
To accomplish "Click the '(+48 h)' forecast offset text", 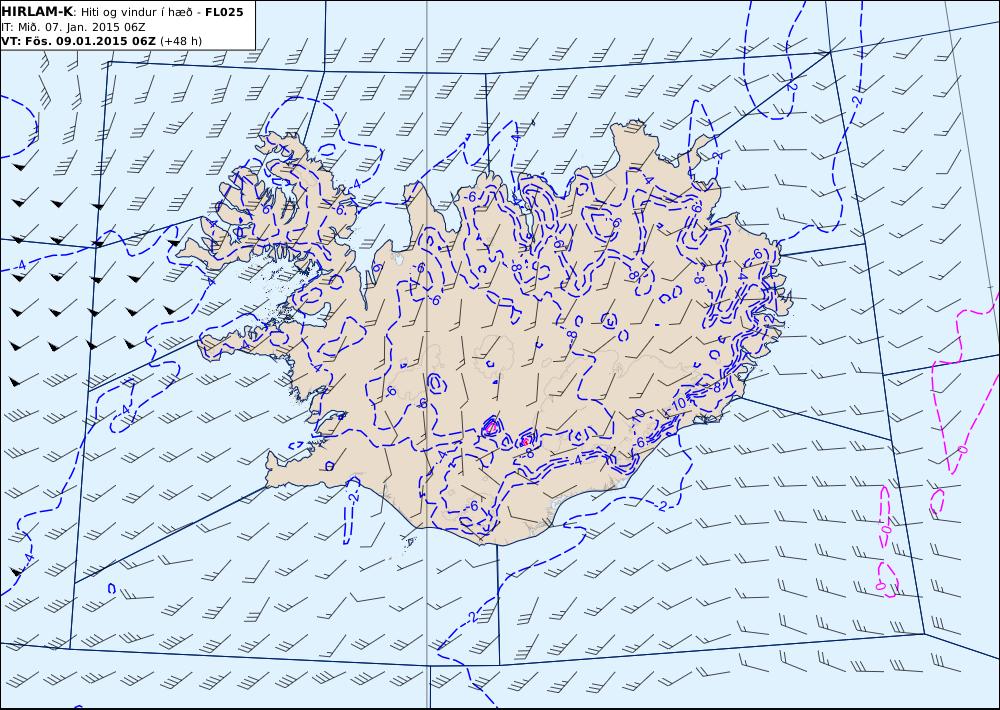I will pos(180,41).
